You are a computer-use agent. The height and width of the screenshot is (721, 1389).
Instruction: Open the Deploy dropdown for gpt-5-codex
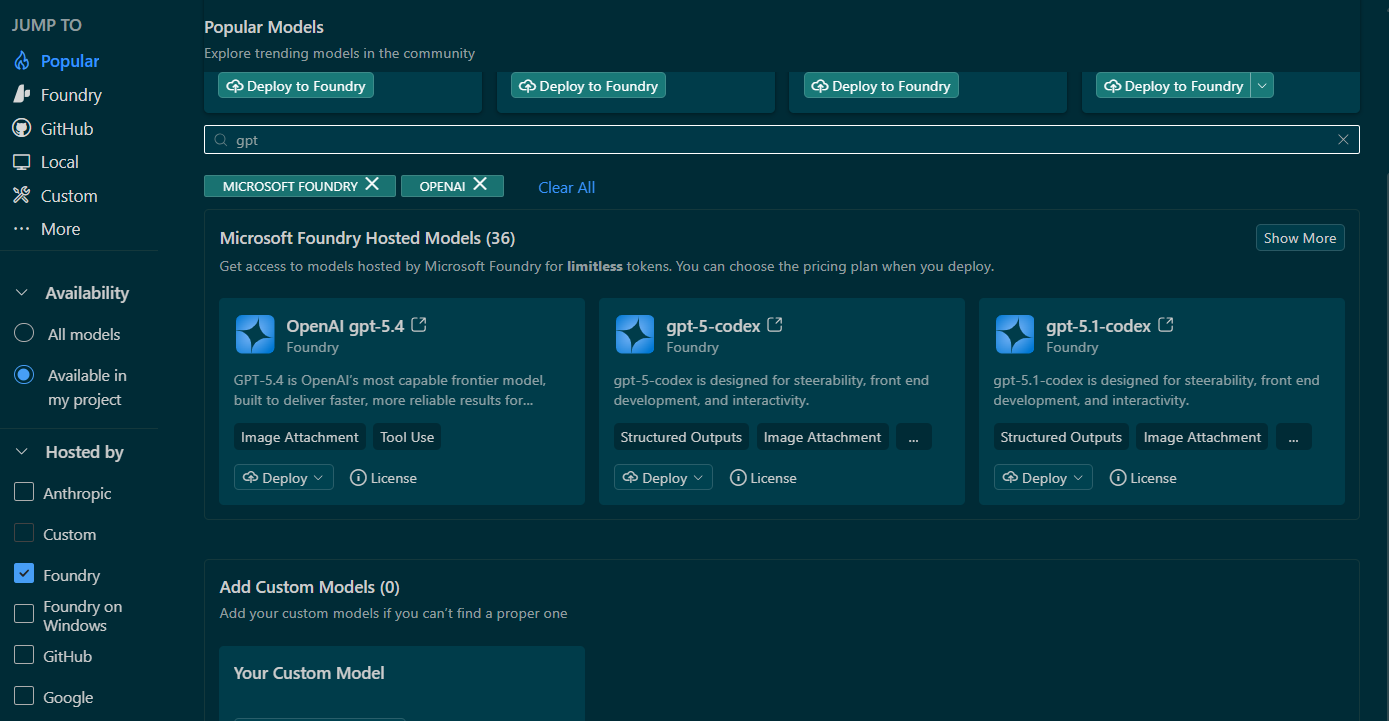point(664,478)
